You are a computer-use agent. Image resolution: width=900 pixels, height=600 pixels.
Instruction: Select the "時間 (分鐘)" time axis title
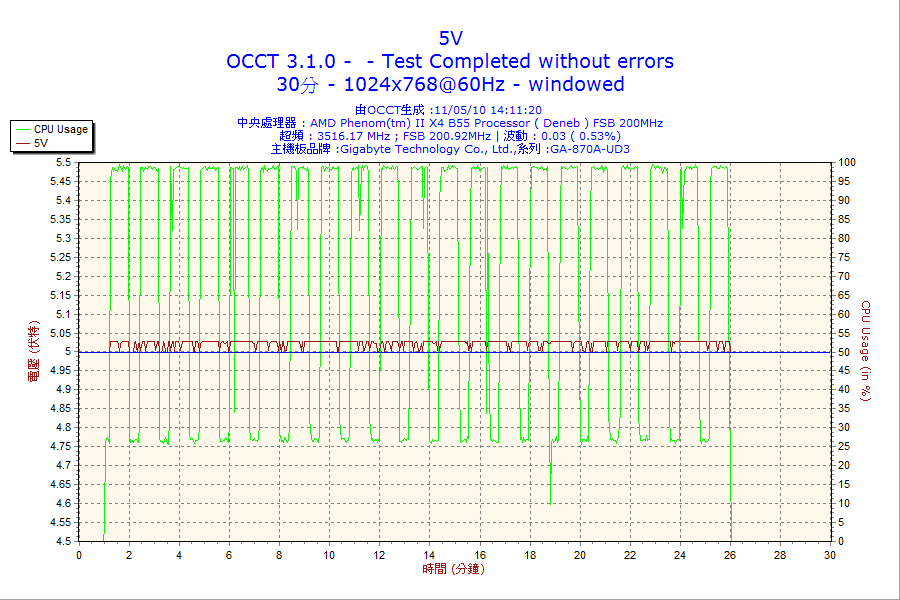pyautogui.click(x=453, y=569)
